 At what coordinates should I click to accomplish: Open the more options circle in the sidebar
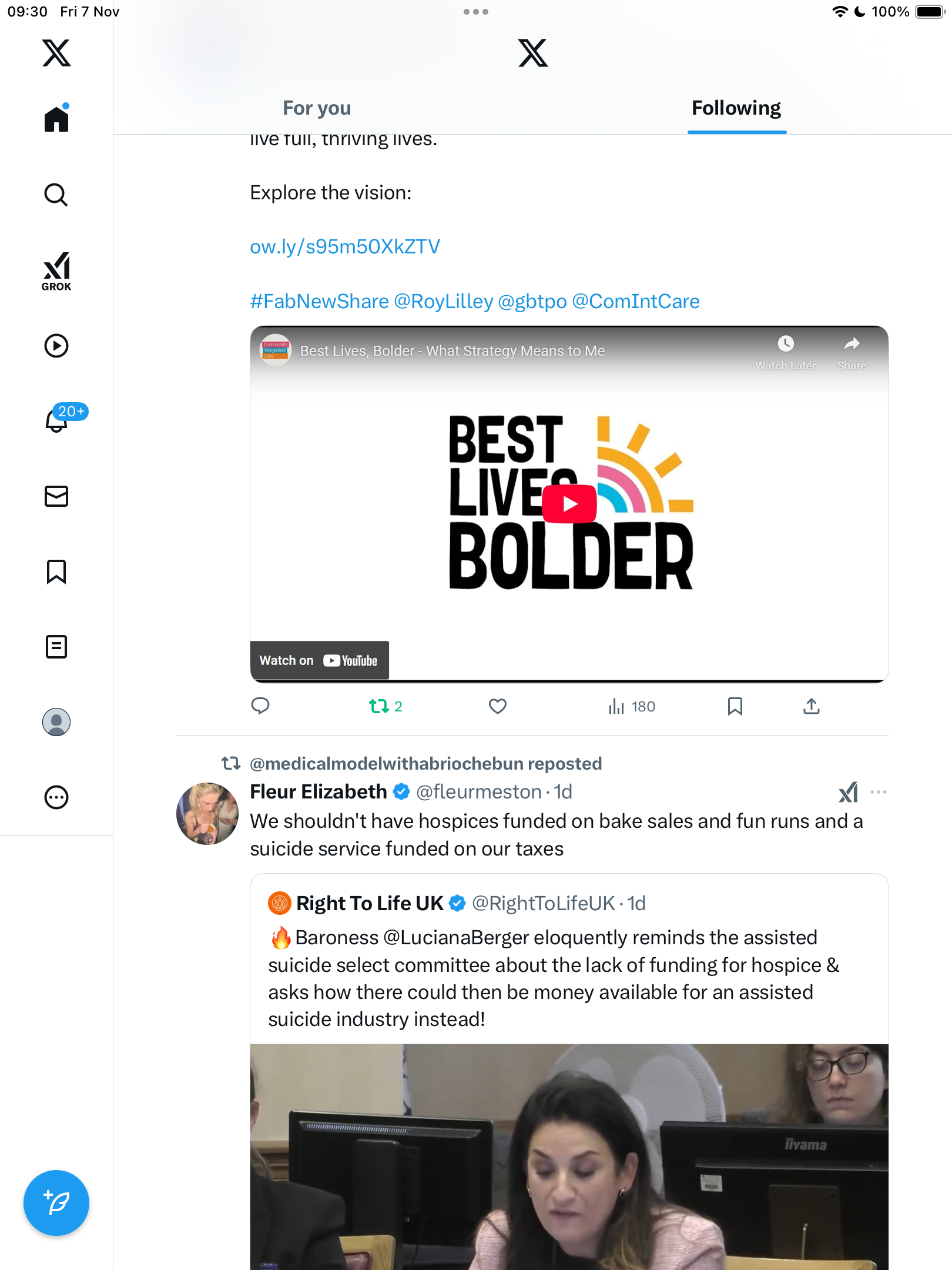56,797
